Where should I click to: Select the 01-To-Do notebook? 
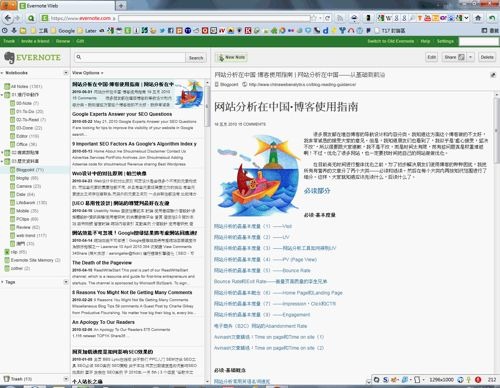[29, 111]
